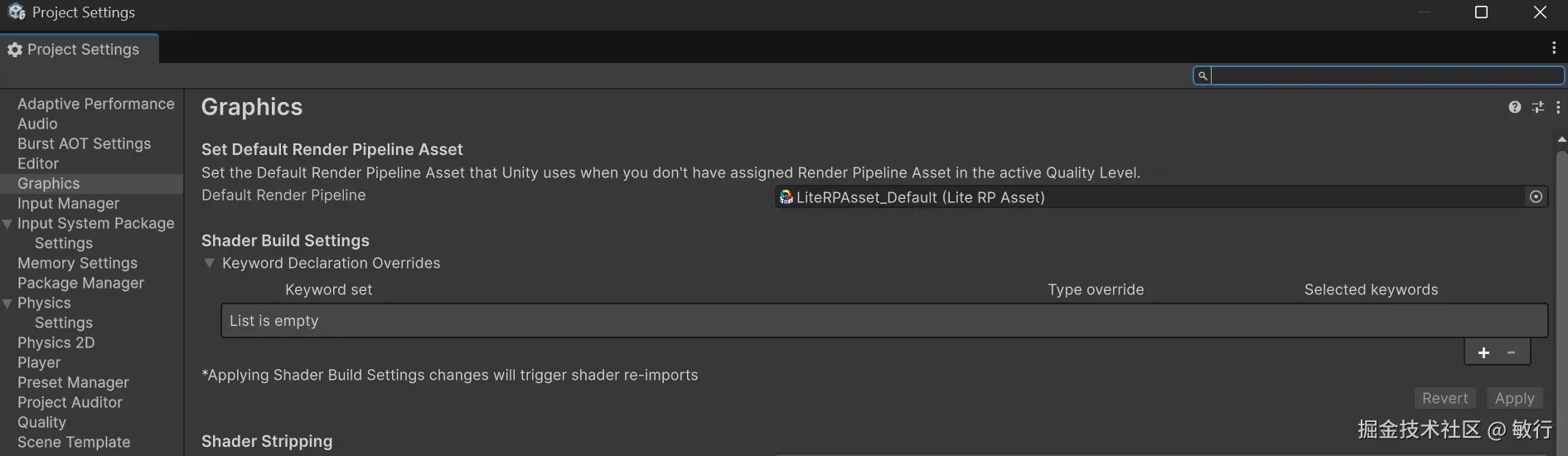Click the Graphics help question-mark icon
Screen dimensions: 1568x456
click(1514, 107)
